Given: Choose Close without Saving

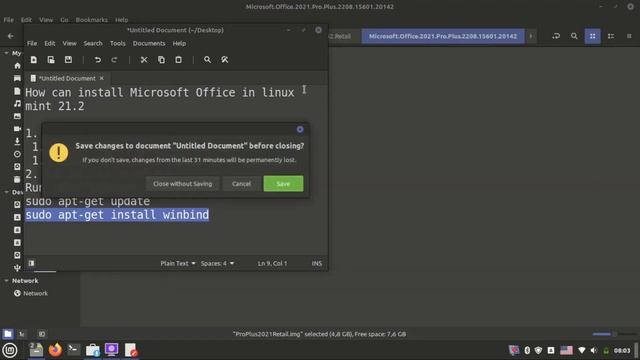Looking at the screenshot, I should (x=182, y=184).
